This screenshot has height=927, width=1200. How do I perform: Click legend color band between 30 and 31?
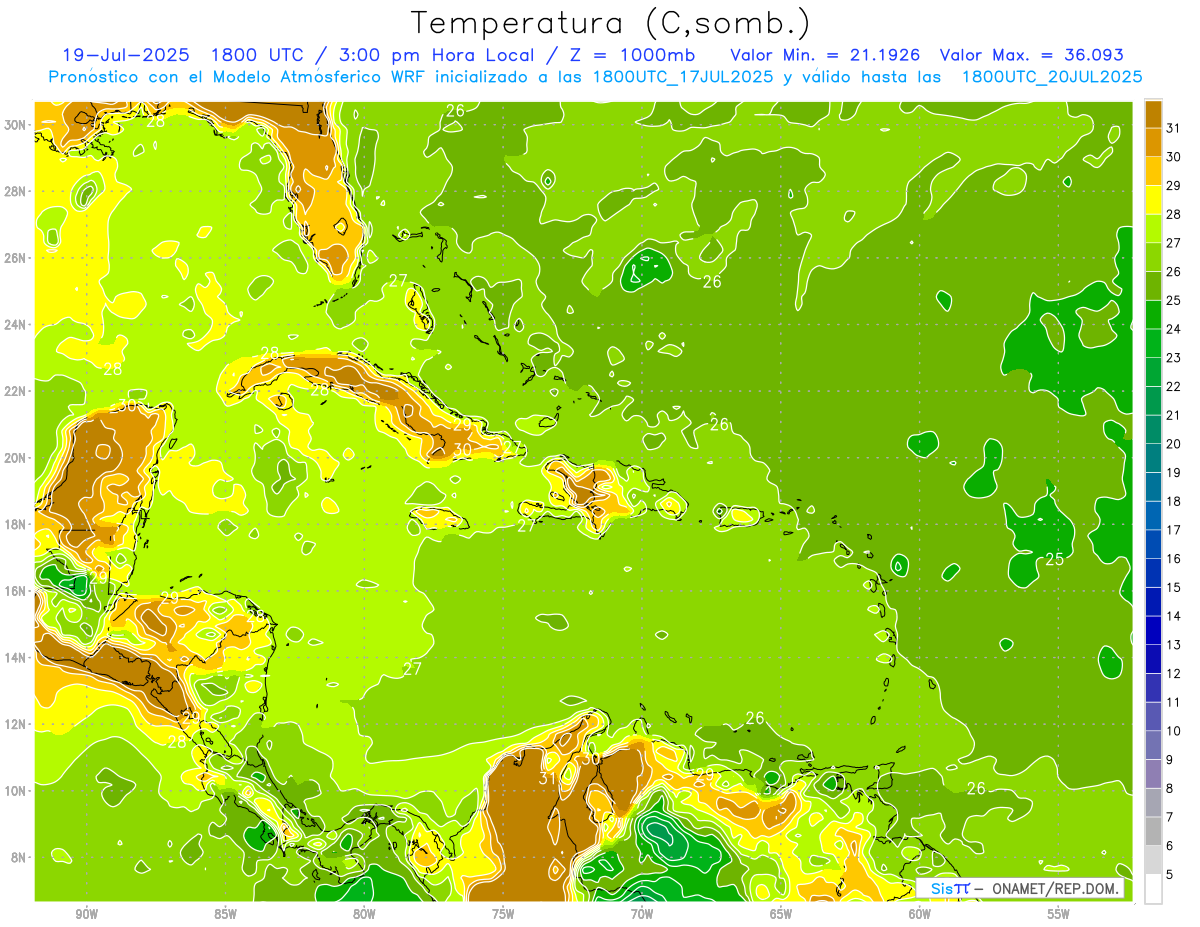pos(1153,142)
